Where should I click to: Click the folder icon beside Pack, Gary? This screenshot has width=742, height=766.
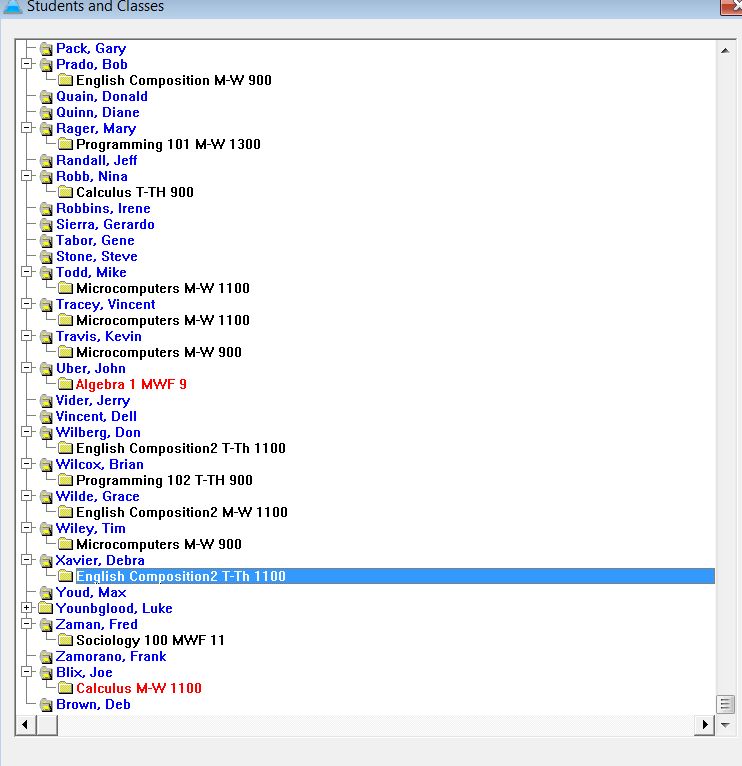tap(46, 49)
